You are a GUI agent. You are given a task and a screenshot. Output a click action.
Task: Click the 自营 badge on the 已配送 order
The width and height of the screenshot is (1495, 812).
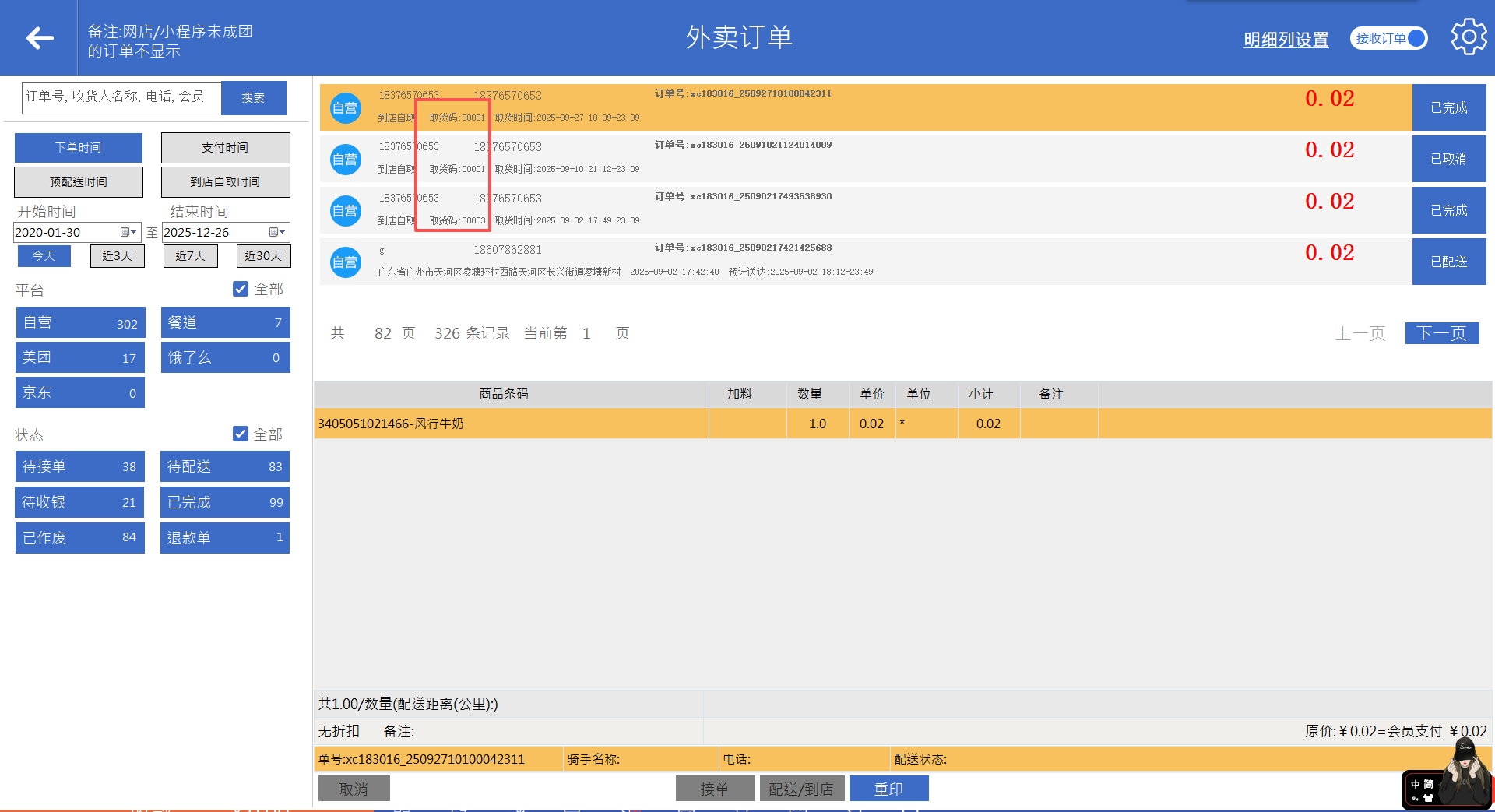345,262
